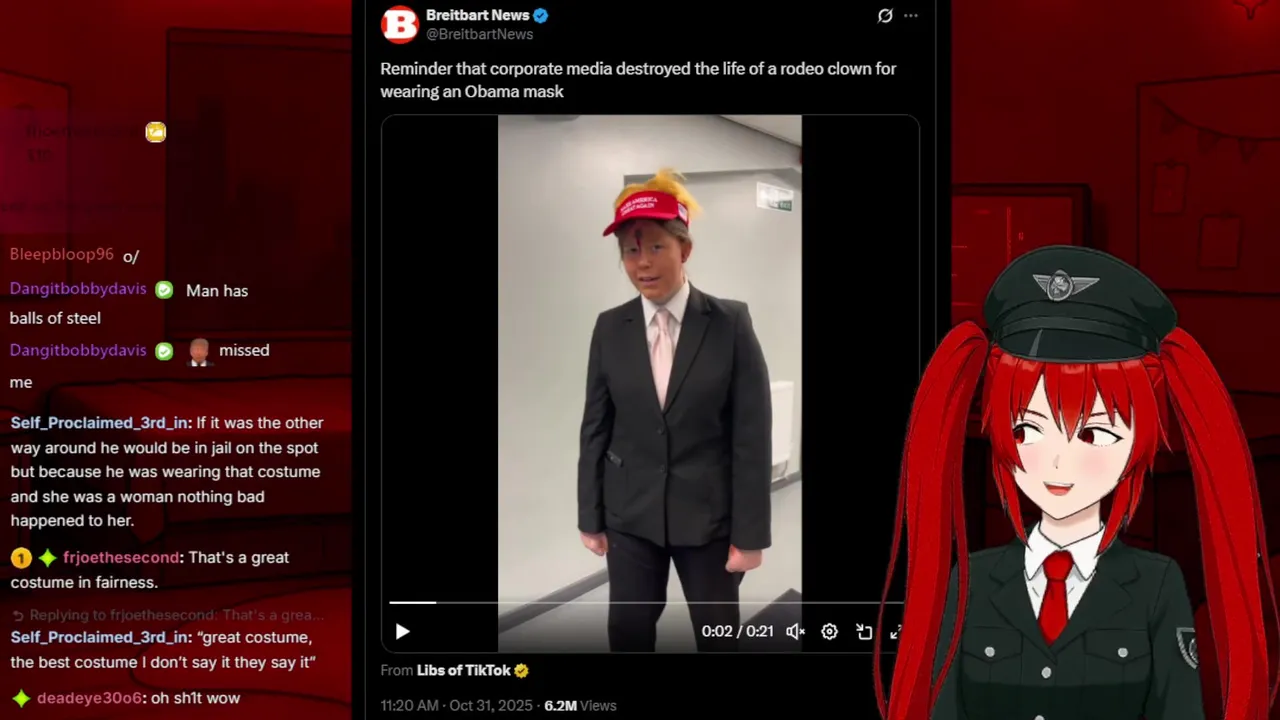Unmute the video with the speaker icon
The height and width of the screenshot is (720, 1280).
tap(795, 631)
